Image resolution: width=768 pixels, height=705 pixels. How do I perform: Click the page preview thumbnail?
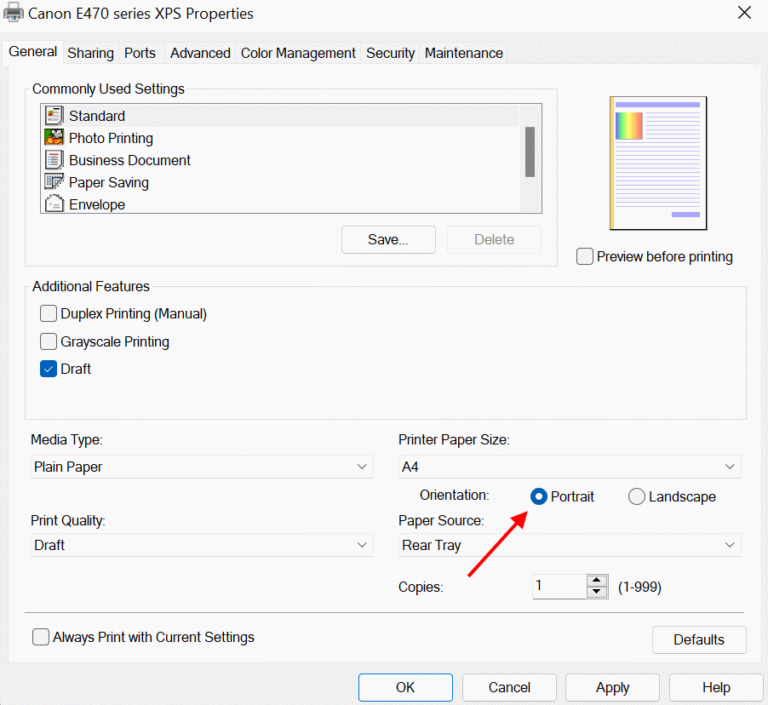click(x=658, y=163)
